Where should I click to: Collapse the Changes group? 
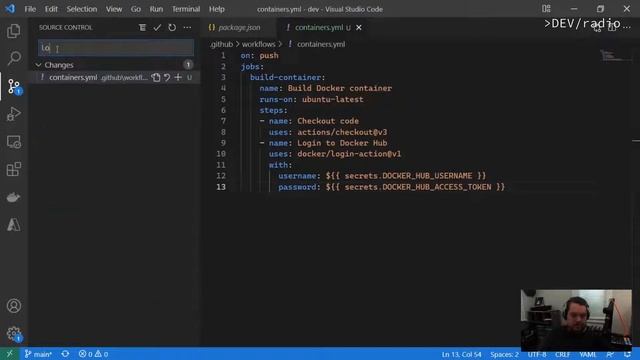pos(38,65)
